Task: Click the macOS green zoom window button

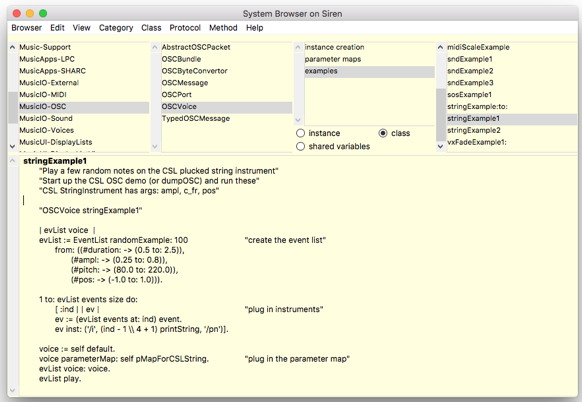Action: (x=43, y=13)
